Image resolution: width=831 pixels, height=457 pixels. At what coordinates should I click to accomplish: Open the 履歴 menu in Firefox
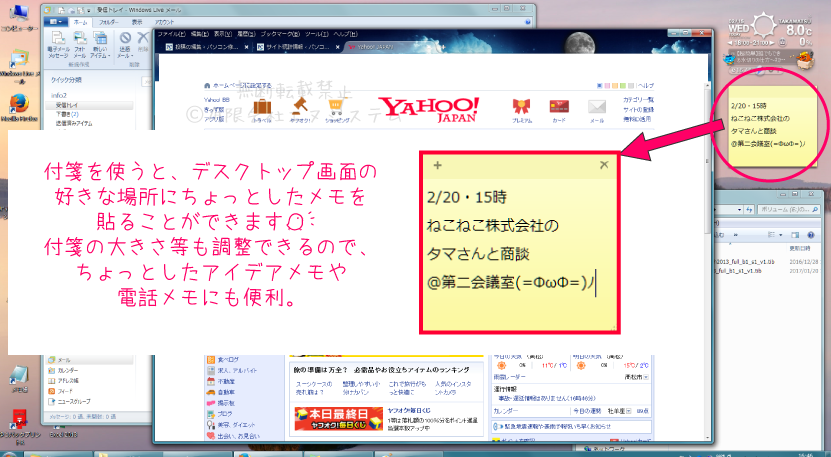246,34
